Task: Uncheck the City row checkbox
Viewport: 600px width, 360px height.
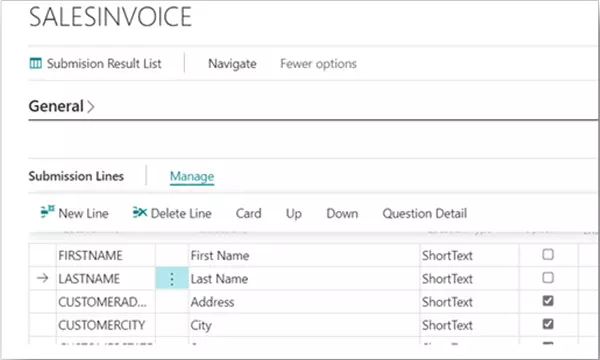Action: click(548, 324)
